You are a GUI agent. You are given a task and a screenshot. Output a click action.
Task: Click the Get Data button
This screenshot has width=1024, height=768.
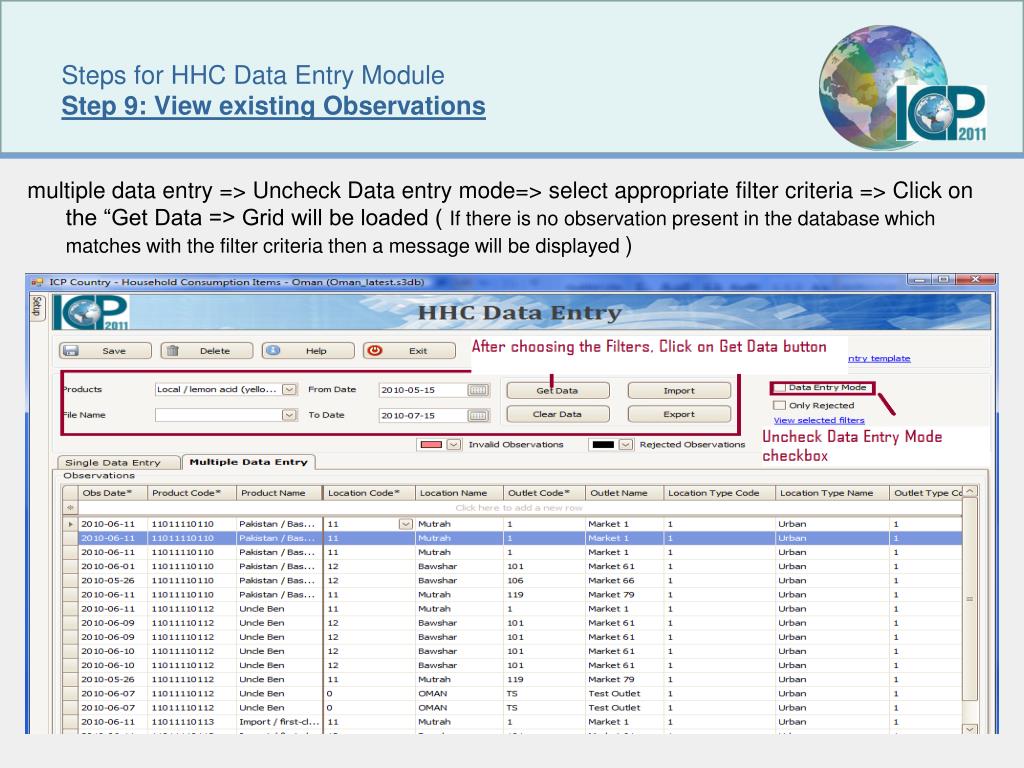coord(557,391)
